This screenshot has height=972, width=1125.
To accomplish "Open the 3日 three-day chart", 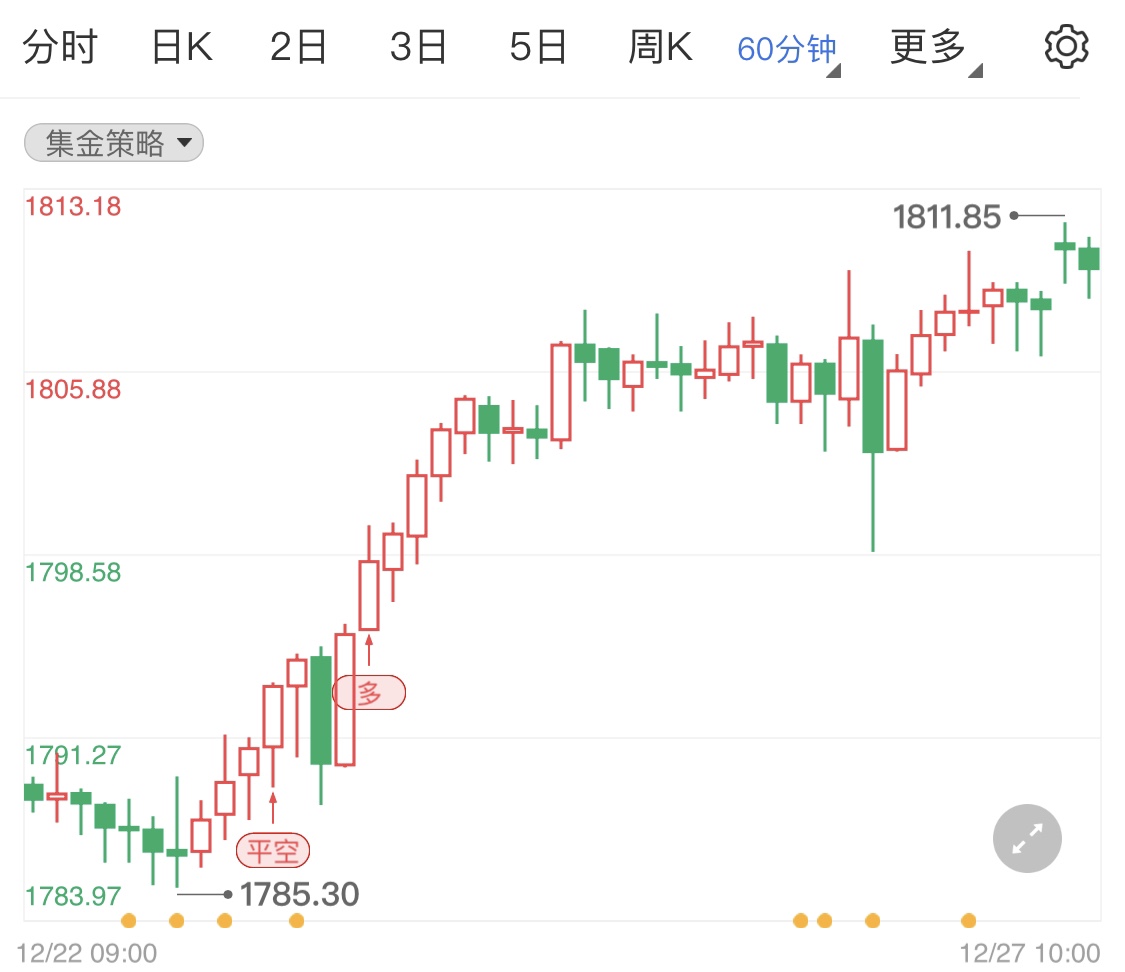I will (x=417, y=45).
